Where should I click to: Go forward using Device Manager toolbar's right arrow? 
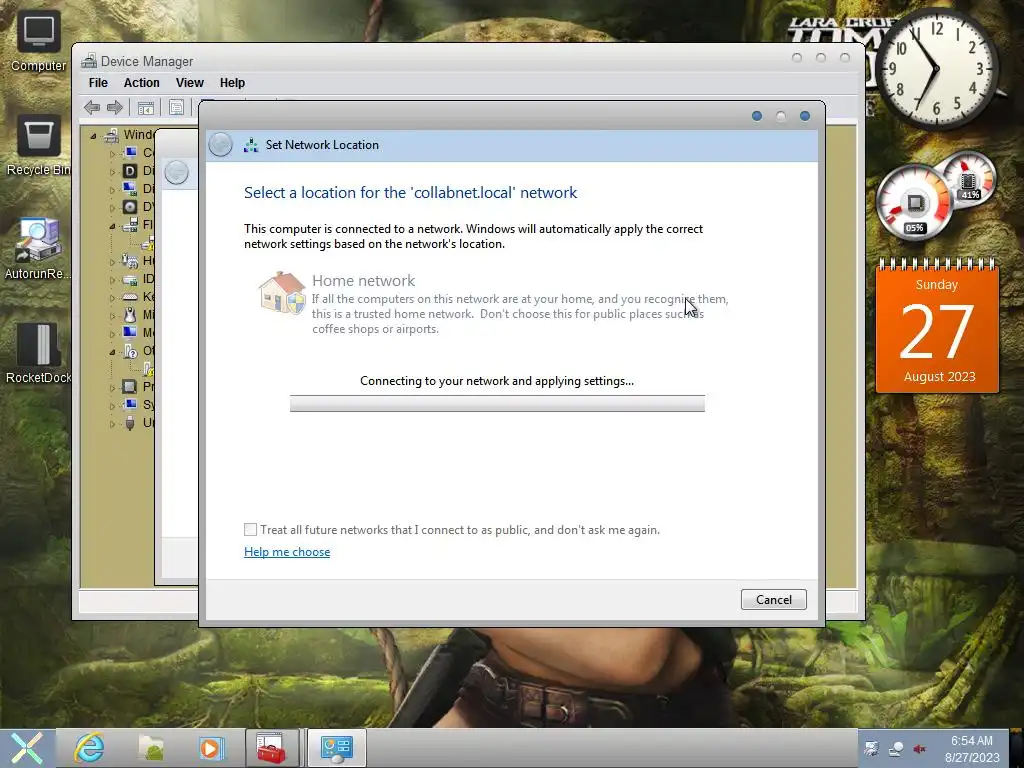[x=115, y=107]
